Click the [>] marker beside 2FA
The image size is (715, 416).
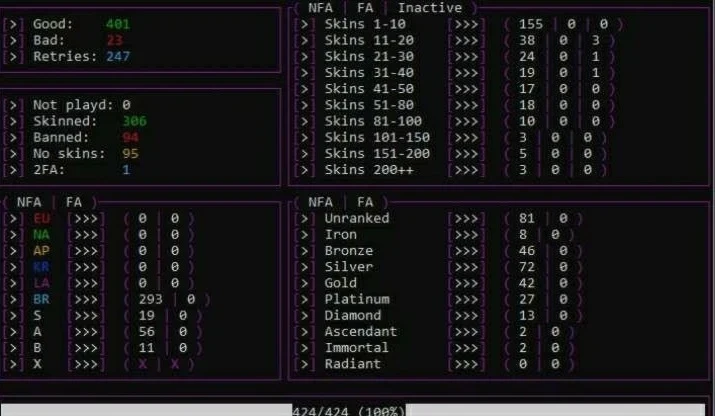coord(15,170)
